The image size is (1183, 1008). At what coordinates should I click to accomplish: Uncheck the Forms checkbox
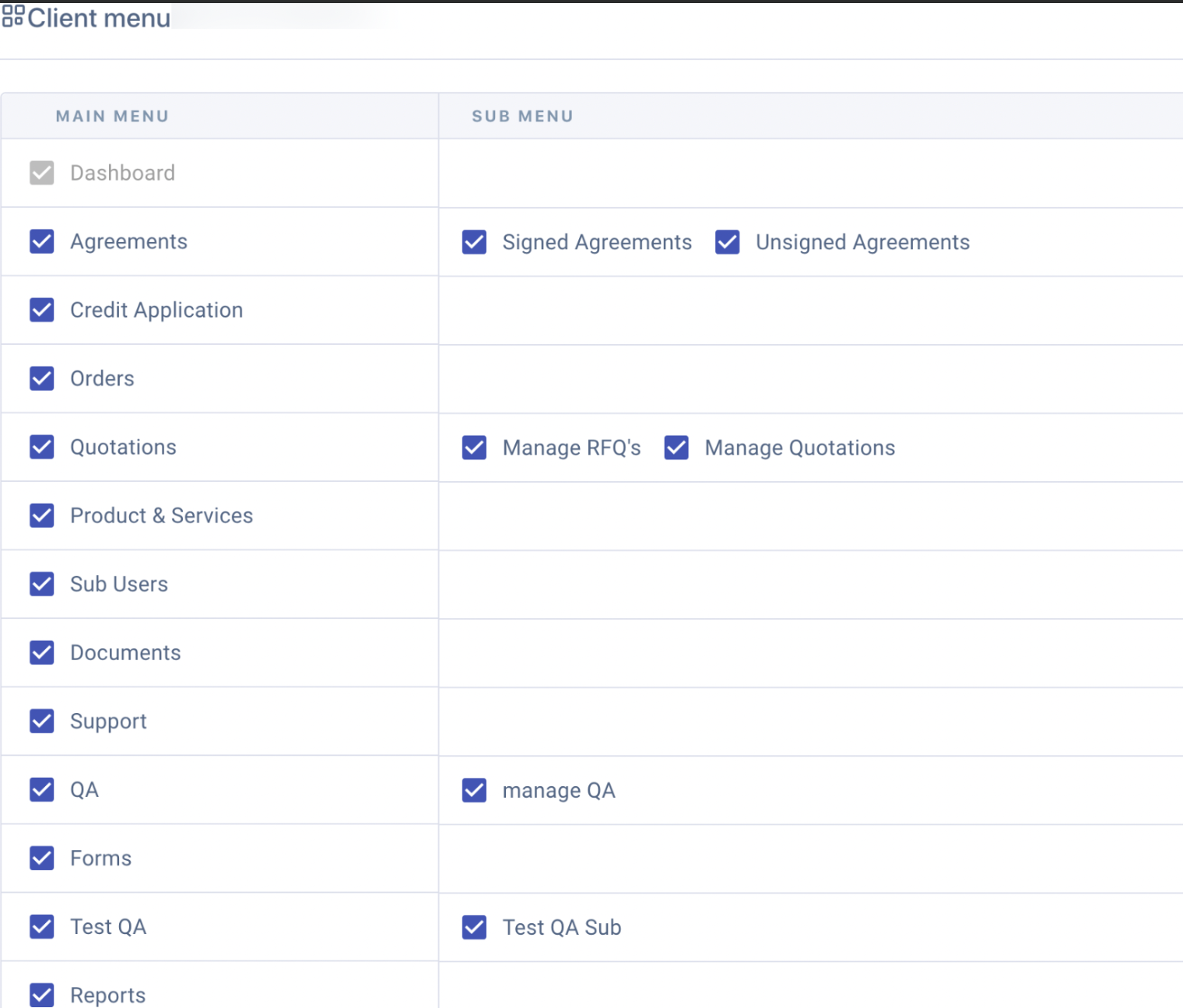click(42, 858)
